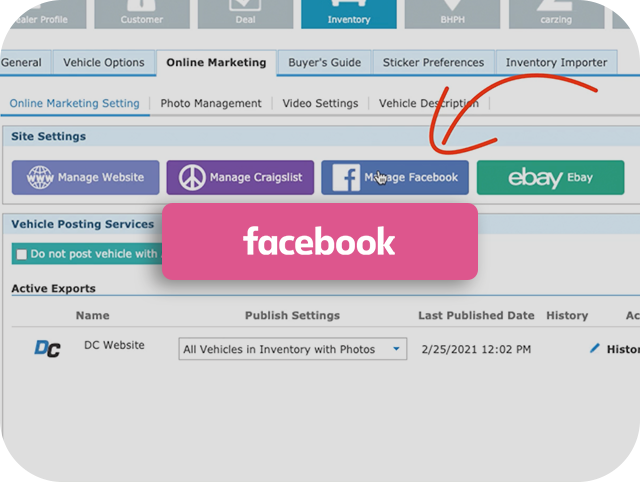Open the Publish Settings dropdown for DC Website
Viewport: 640px width, 482px height.
point(293,349)
